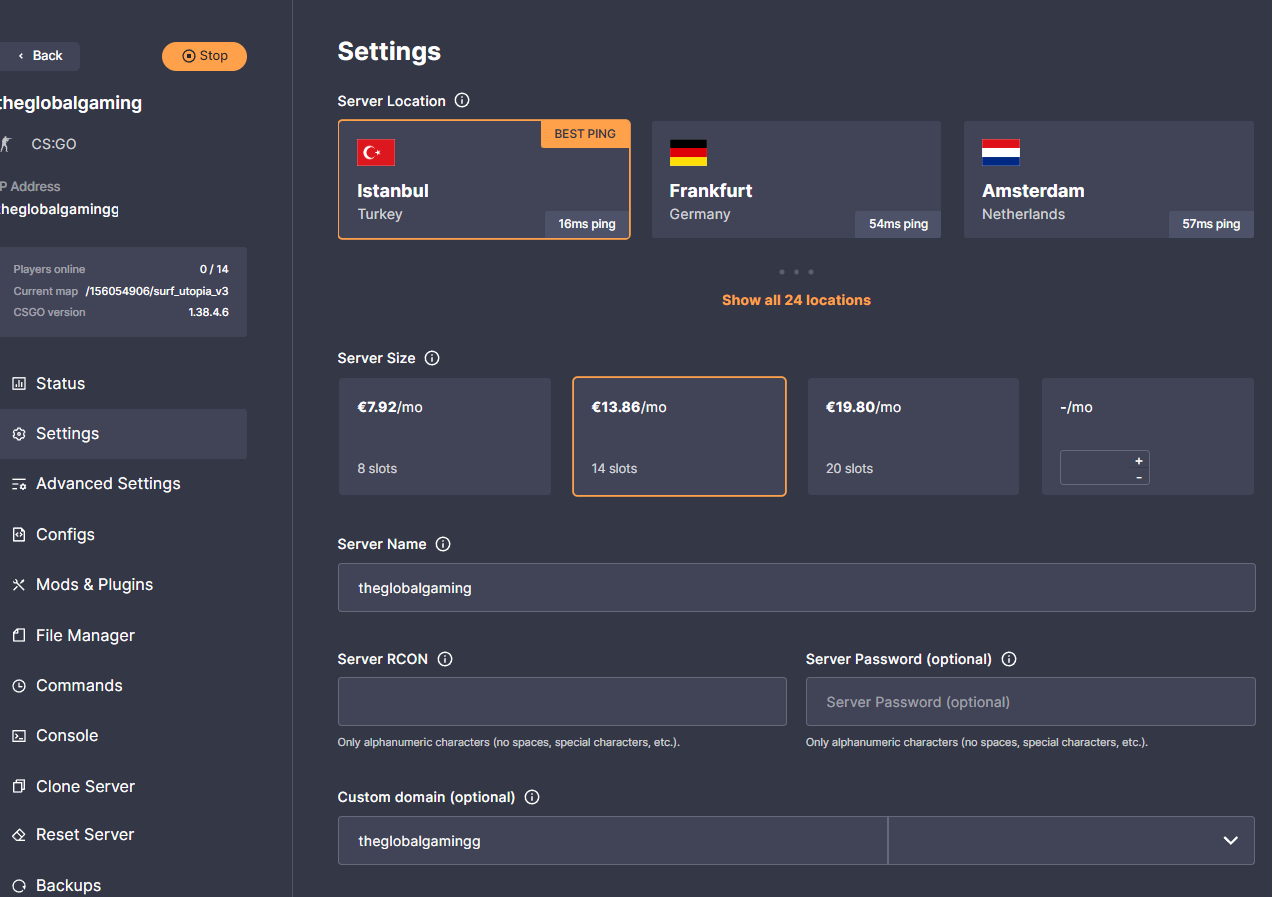Click the info icon next to Server Location
Image resolution: width=1273 pixels, height=897 pixels.
tap(462, 101)
